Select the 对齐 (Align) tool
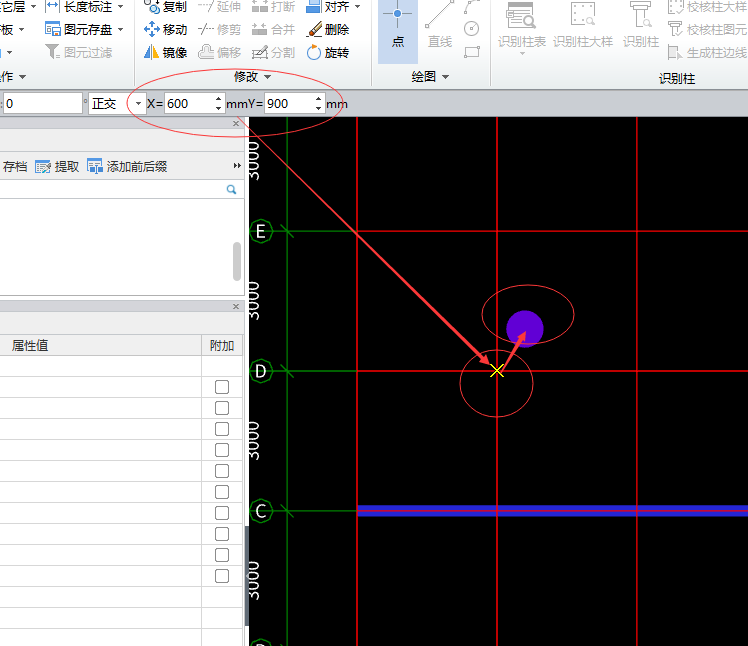 [328, 7]
